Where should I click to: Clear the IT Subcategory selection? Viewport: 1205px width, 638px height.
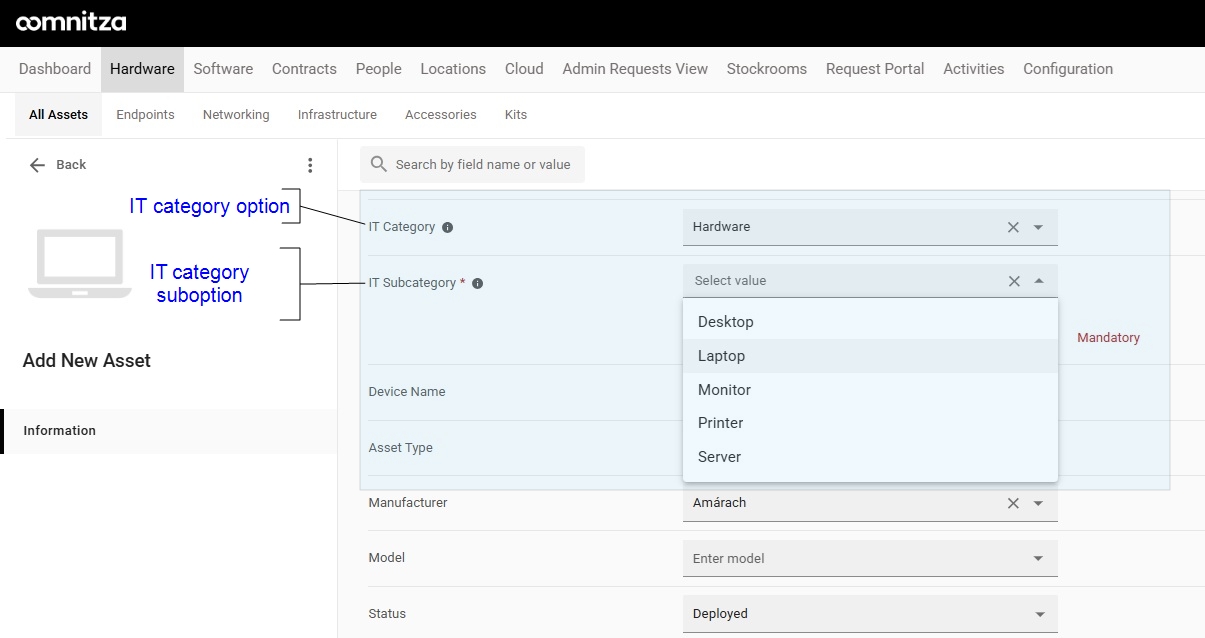(1014, 281)
